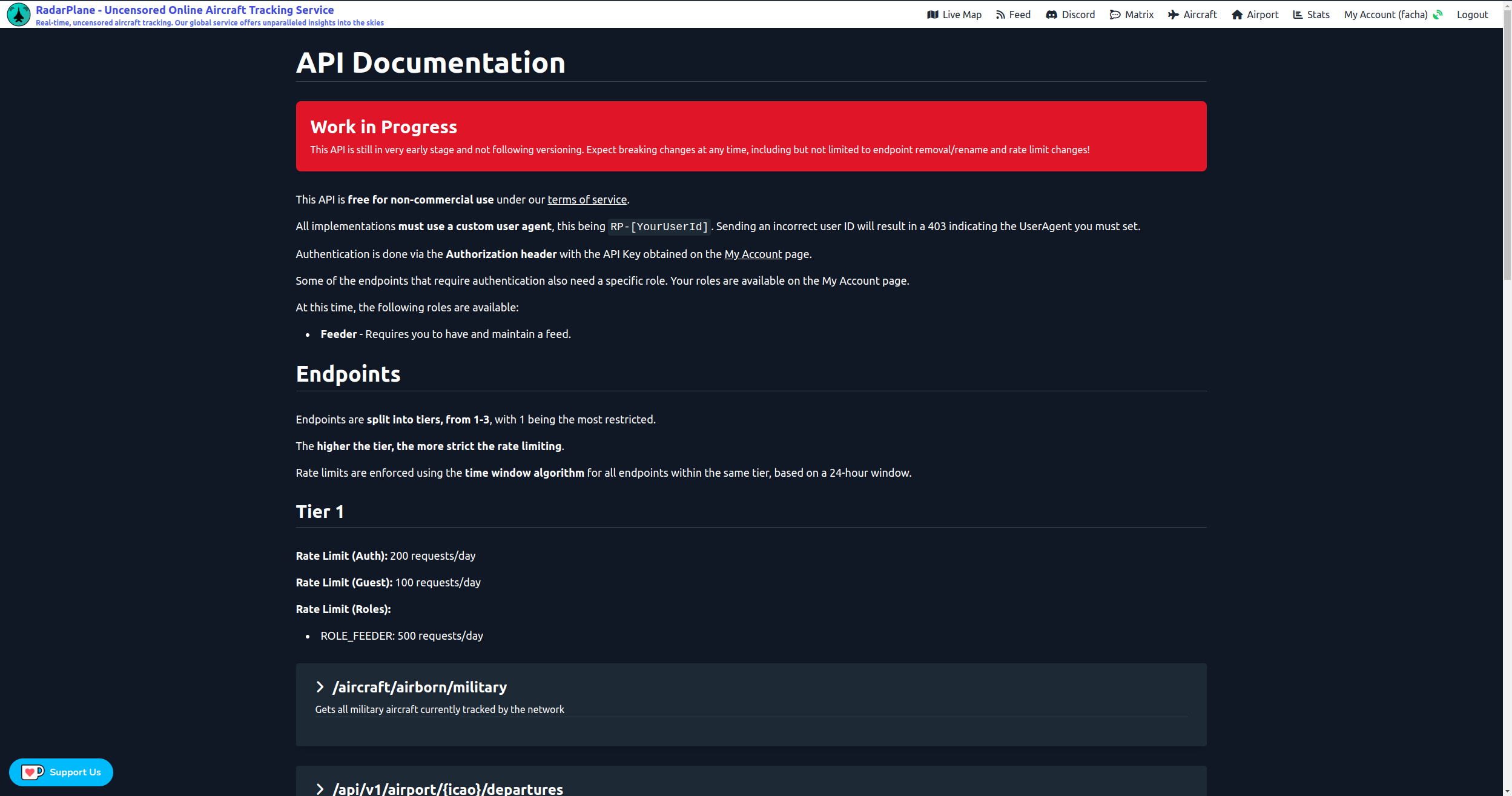Open the Aircraft menu item
The width and height of the screenshot is (1512, 796).
[1192, 15]
